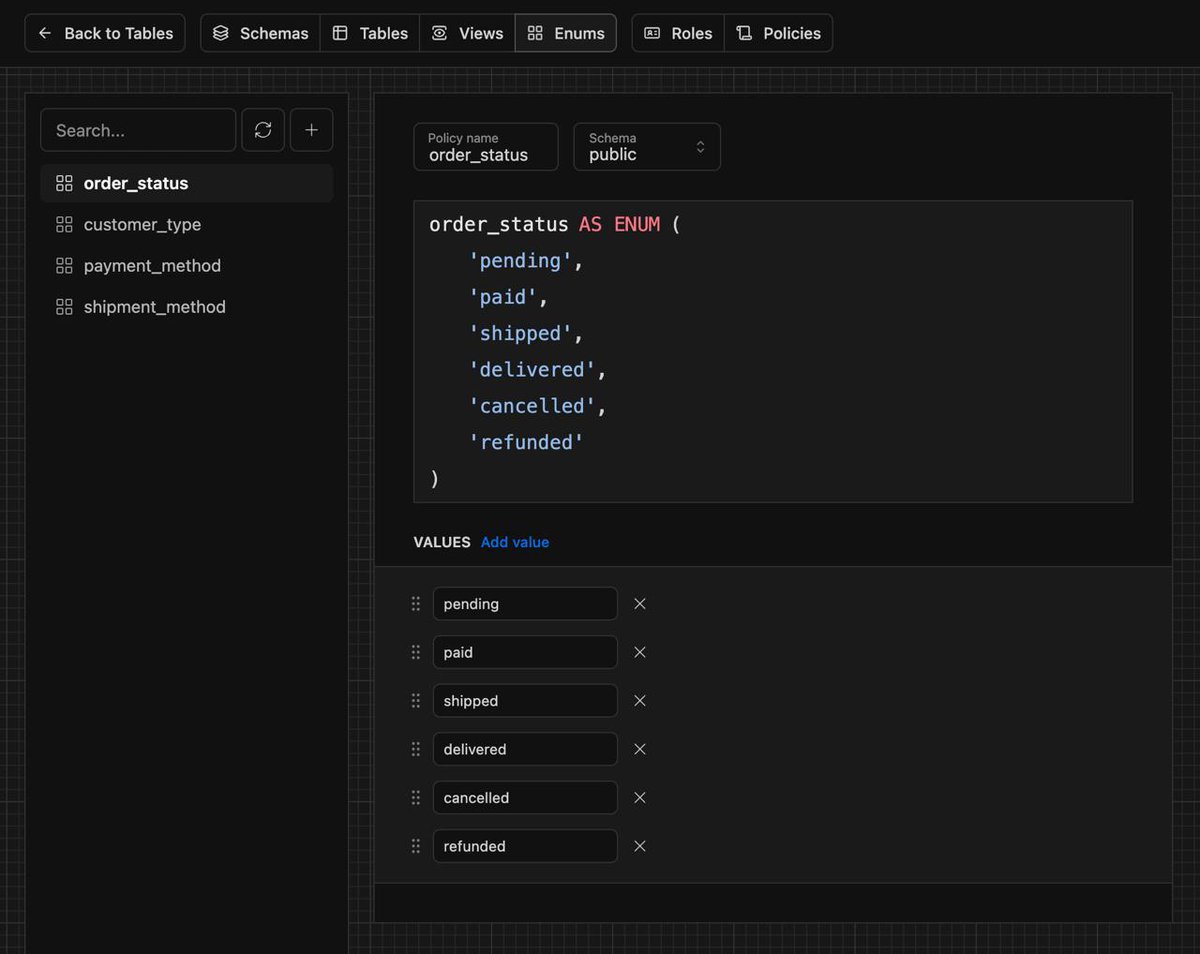The image size is (1200, 954).
Task: Remove the cancelled value
Action: click(x=640, y=798)
